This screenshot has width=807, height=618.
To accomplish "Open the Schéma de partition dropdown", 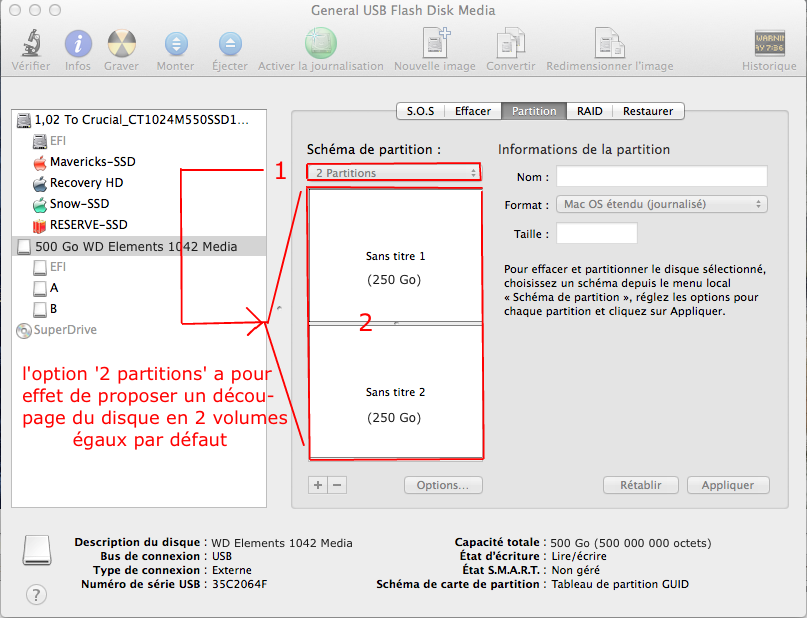I will point(394,173).
